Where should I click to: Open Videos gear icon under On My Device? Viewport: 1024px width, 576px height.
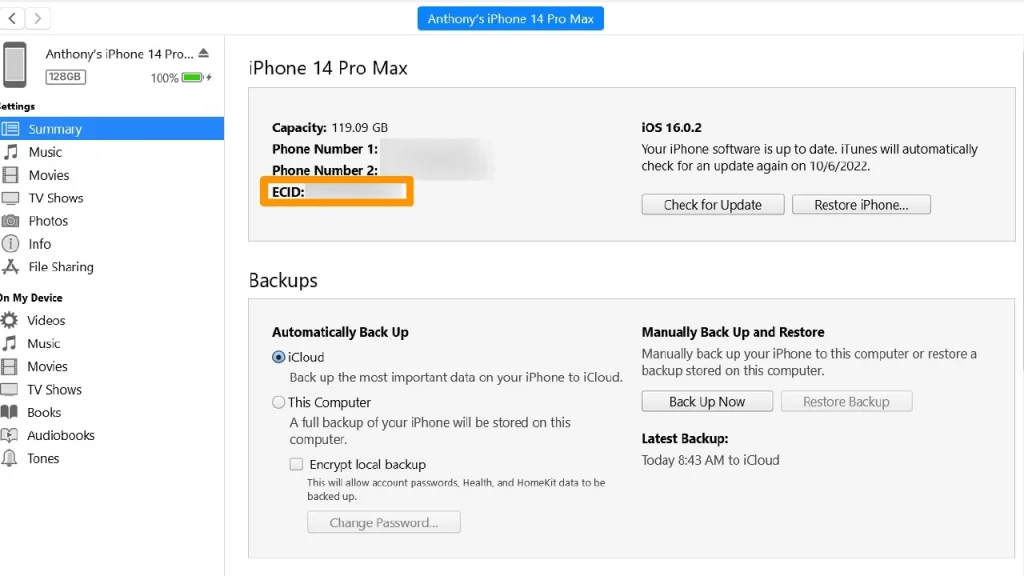coord(9,320)
